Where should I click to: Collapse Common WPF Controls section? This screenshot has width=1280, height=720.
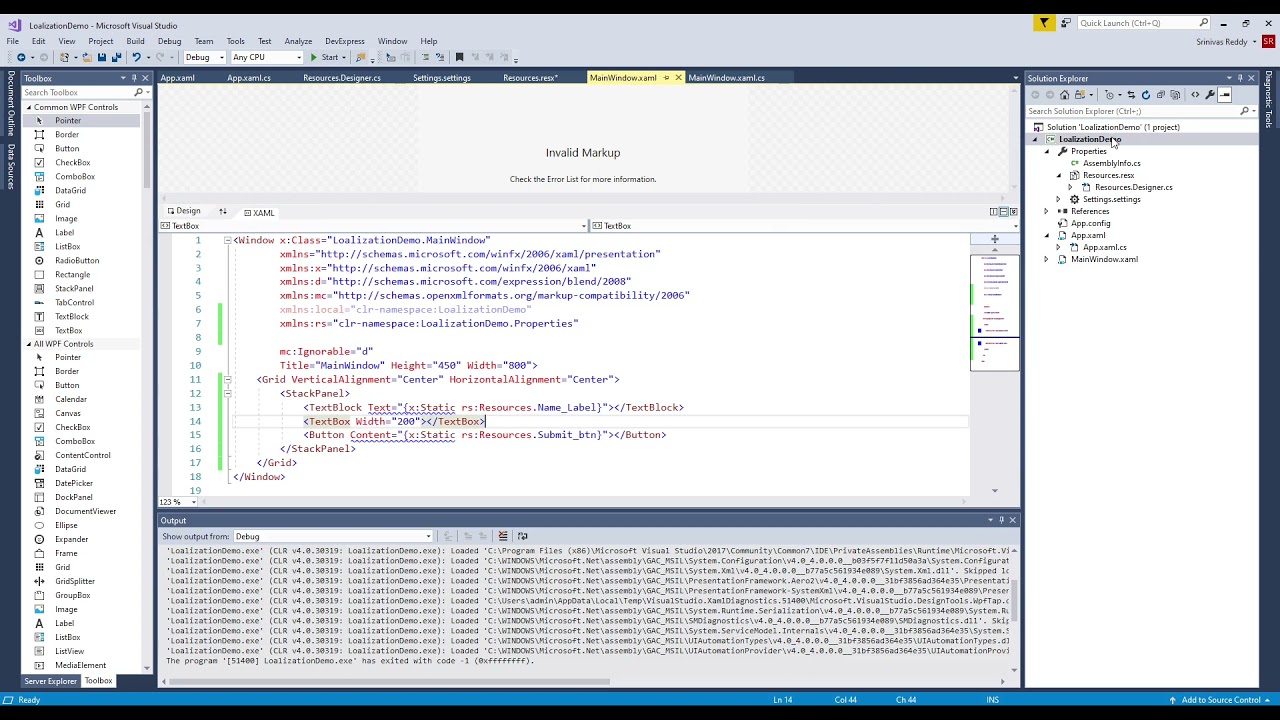coord(29,107)
